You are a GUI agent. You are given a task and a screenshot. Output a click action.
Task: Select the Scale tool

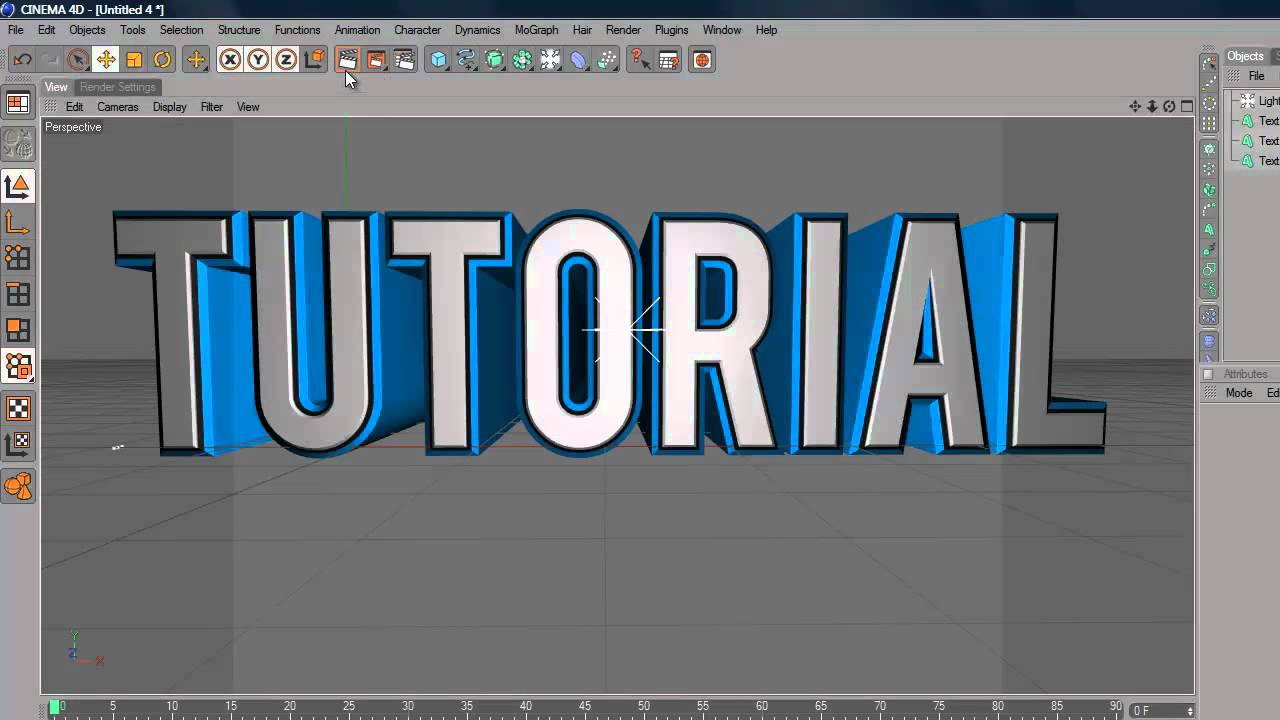pos(134,60)
